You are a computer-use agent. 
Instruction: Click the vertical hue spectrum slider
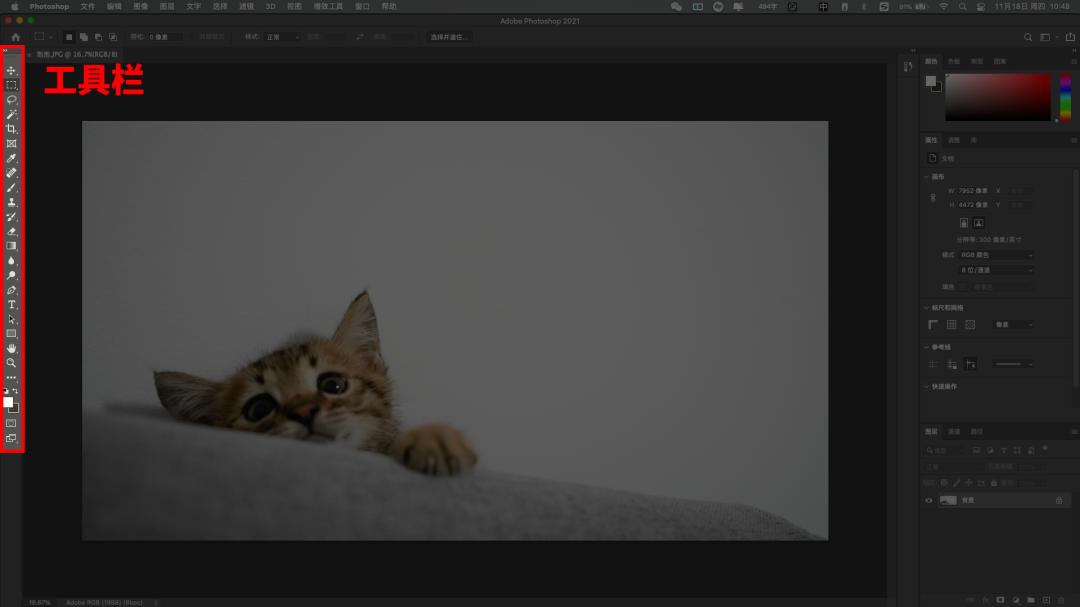(1065, 97)
